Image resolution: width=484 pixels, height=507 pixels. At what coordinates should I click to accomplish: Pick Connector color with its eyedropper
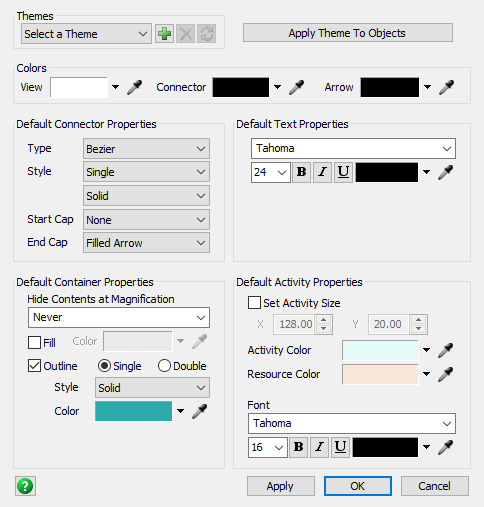click(x=296, y=87)
